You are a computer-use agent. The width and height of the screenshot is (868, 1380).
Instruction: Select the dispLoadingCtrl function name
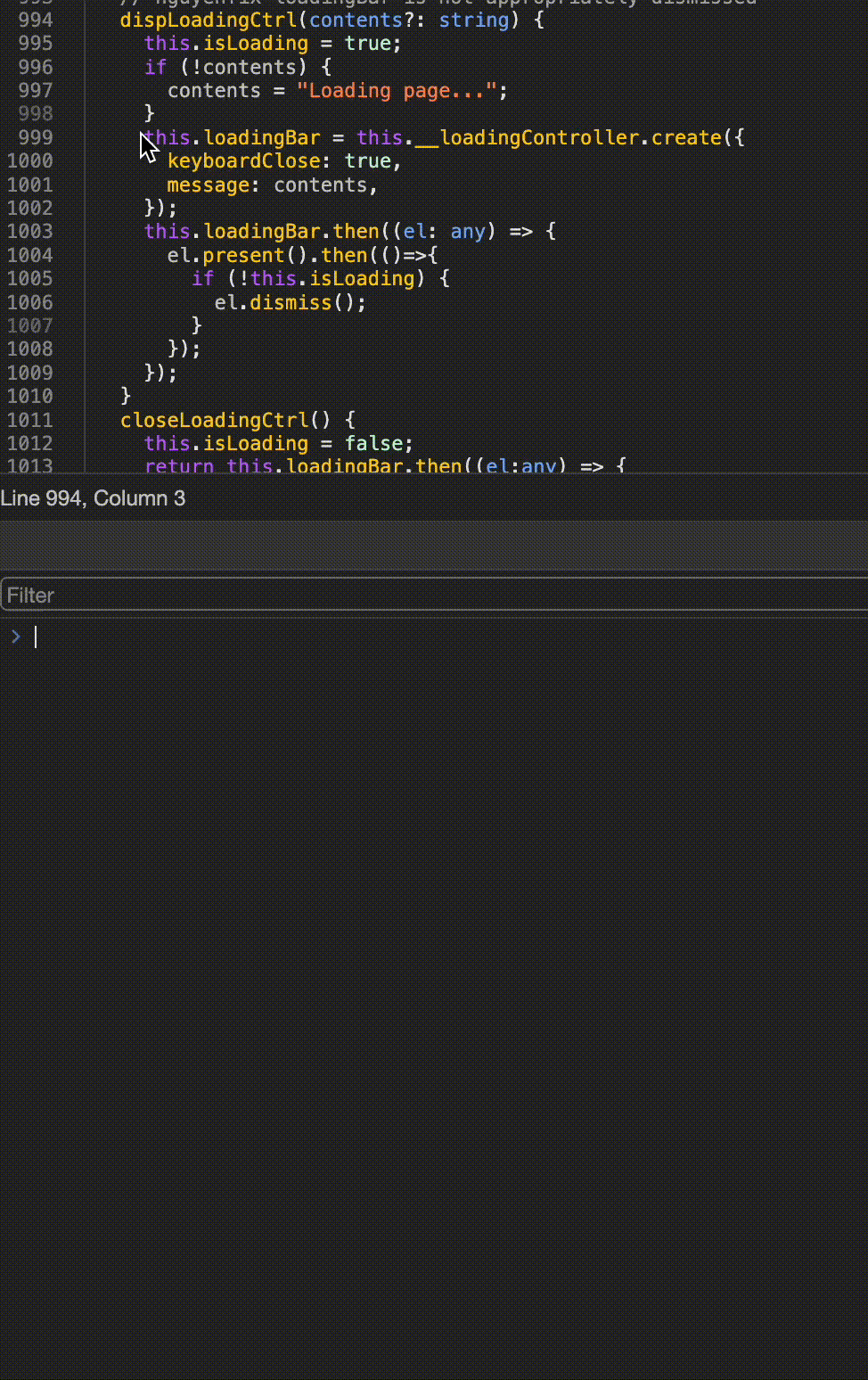(205, 20)
